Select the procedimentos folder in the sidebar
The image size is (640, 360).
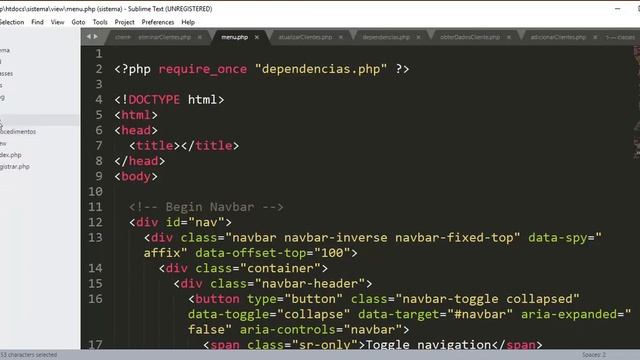(x=18, y=131)
